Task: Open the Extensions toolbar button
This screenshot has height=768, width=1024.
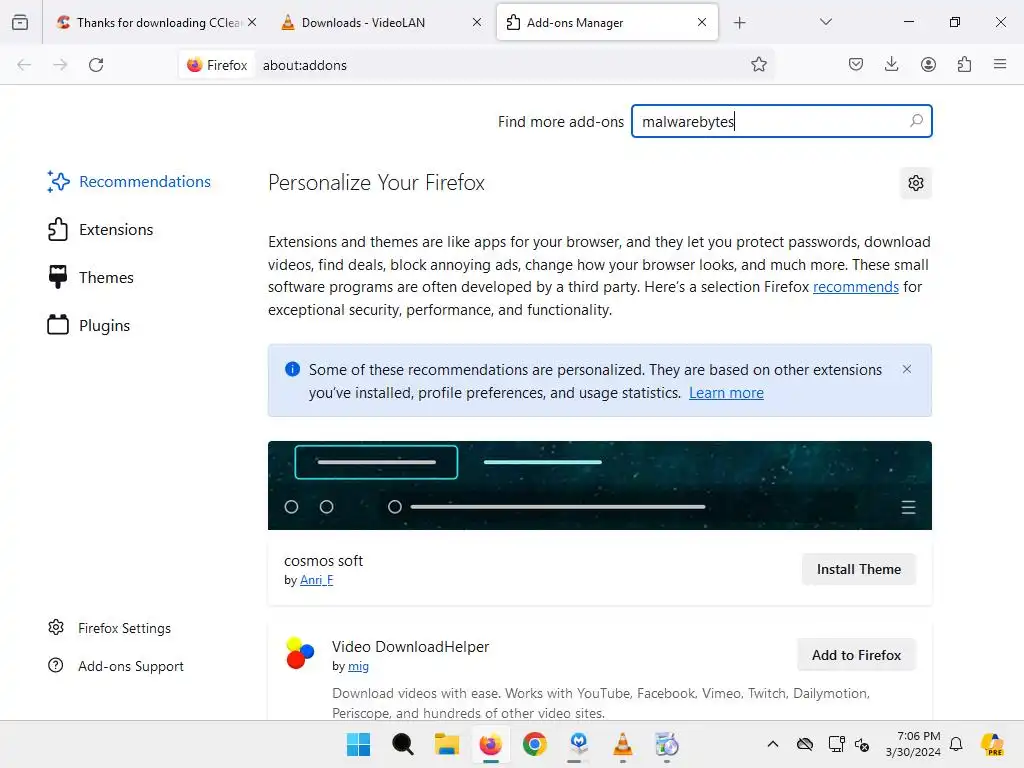Action: 964,64
